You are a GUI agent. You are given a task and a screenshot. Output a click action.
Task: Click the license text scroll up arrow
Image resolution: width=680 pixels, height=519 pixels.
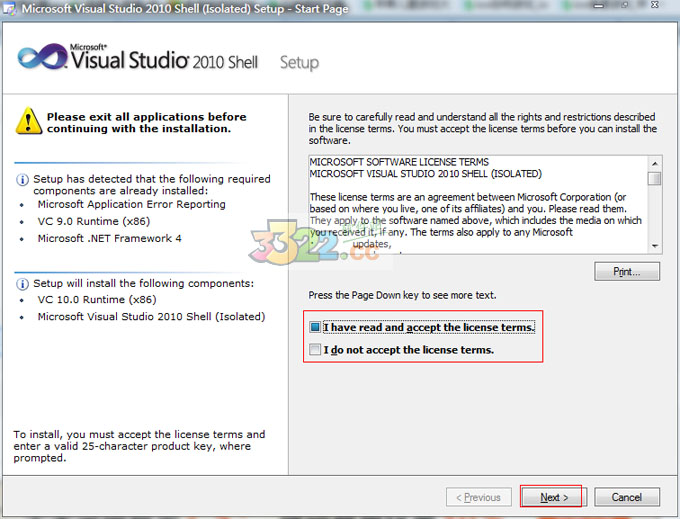(x=654, y=163)
